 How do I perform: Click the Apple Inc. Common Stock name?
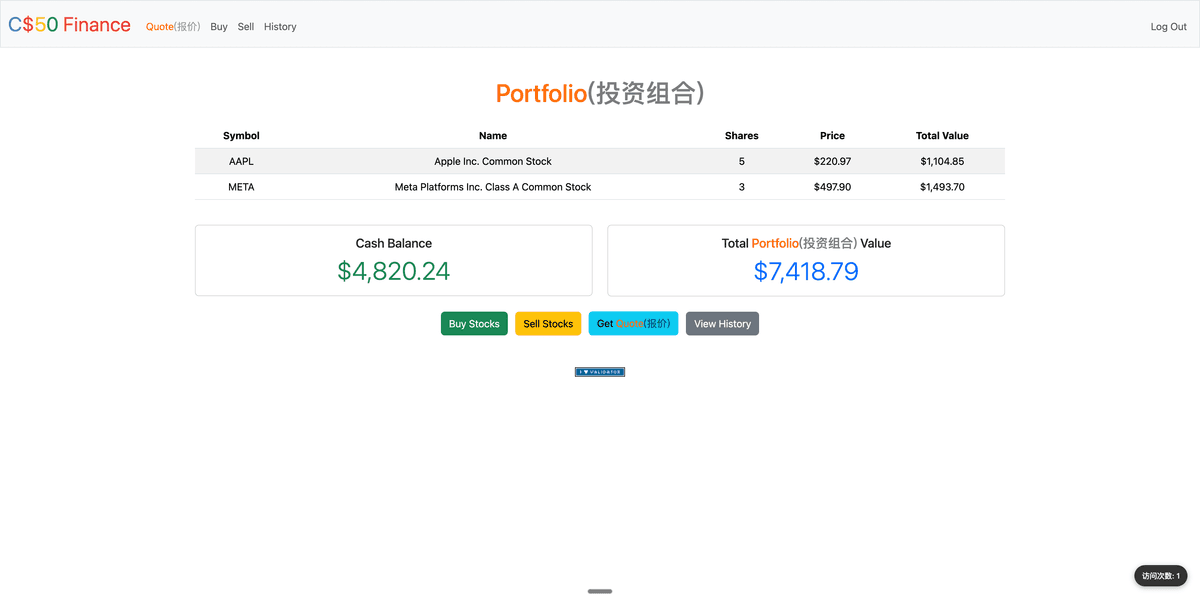pyautogui.click(x=493, y=161)
